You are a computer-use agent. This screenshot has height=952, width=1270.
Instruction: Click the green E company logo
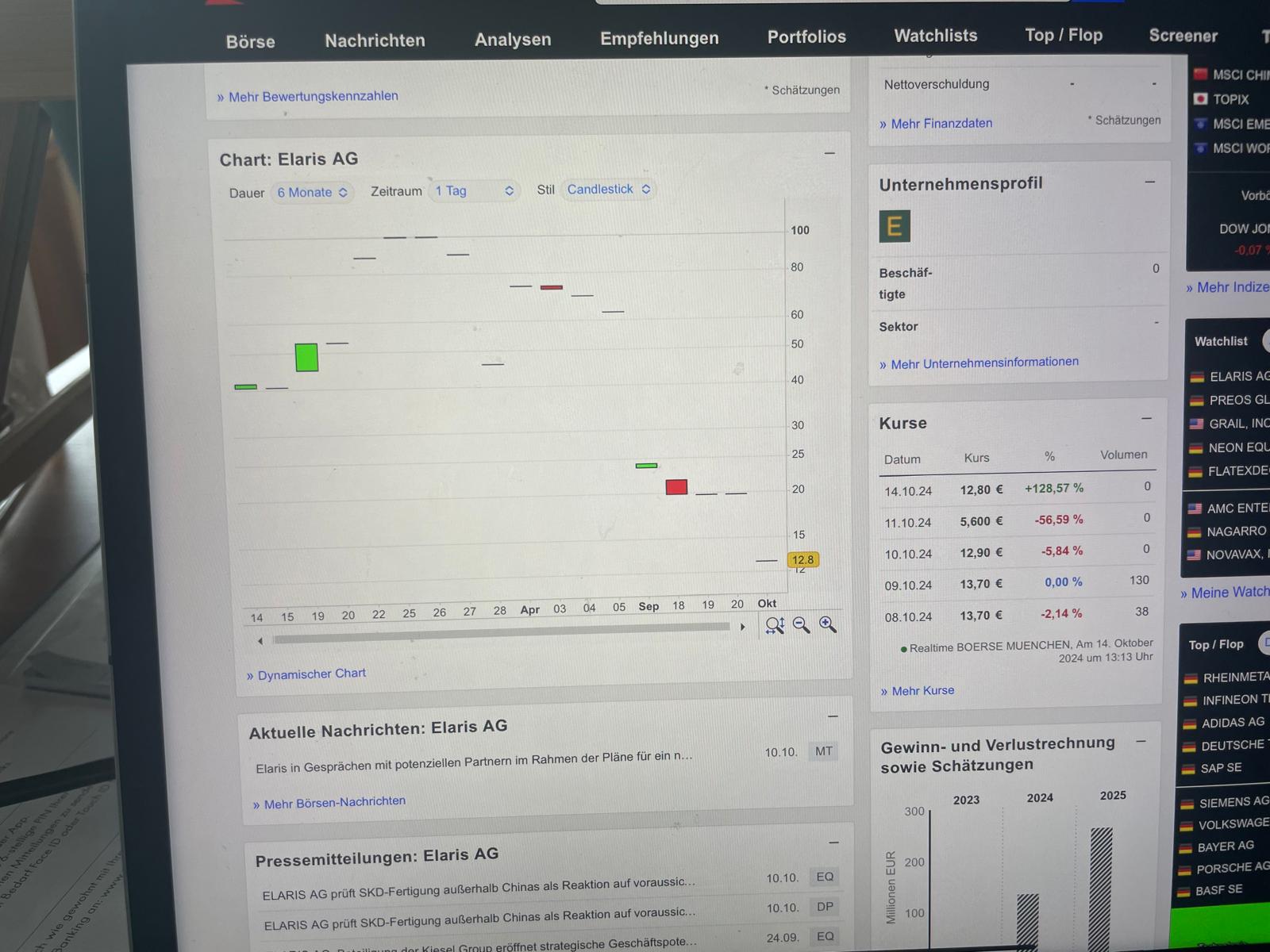(x=895, y=227)
